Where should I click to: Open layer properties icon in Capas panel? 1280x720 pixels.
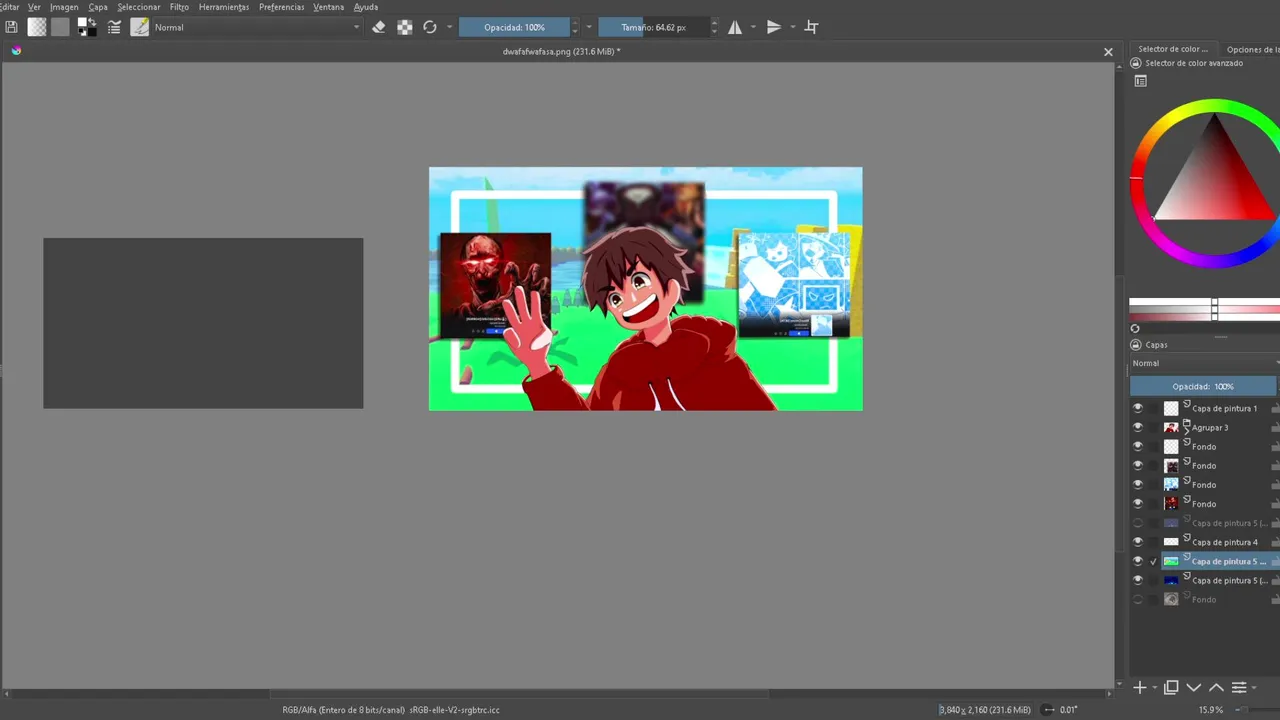[1239, 687]
